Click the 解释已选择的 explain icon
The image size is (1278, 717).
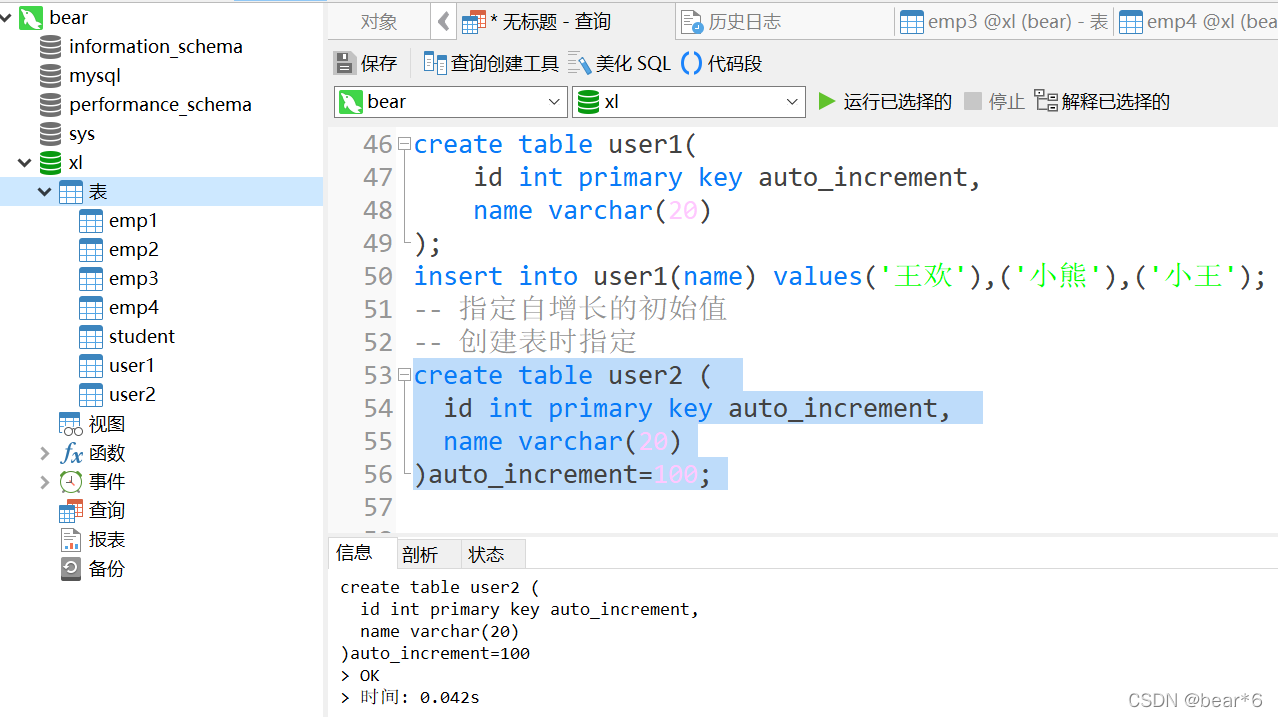pos(1046,101)
